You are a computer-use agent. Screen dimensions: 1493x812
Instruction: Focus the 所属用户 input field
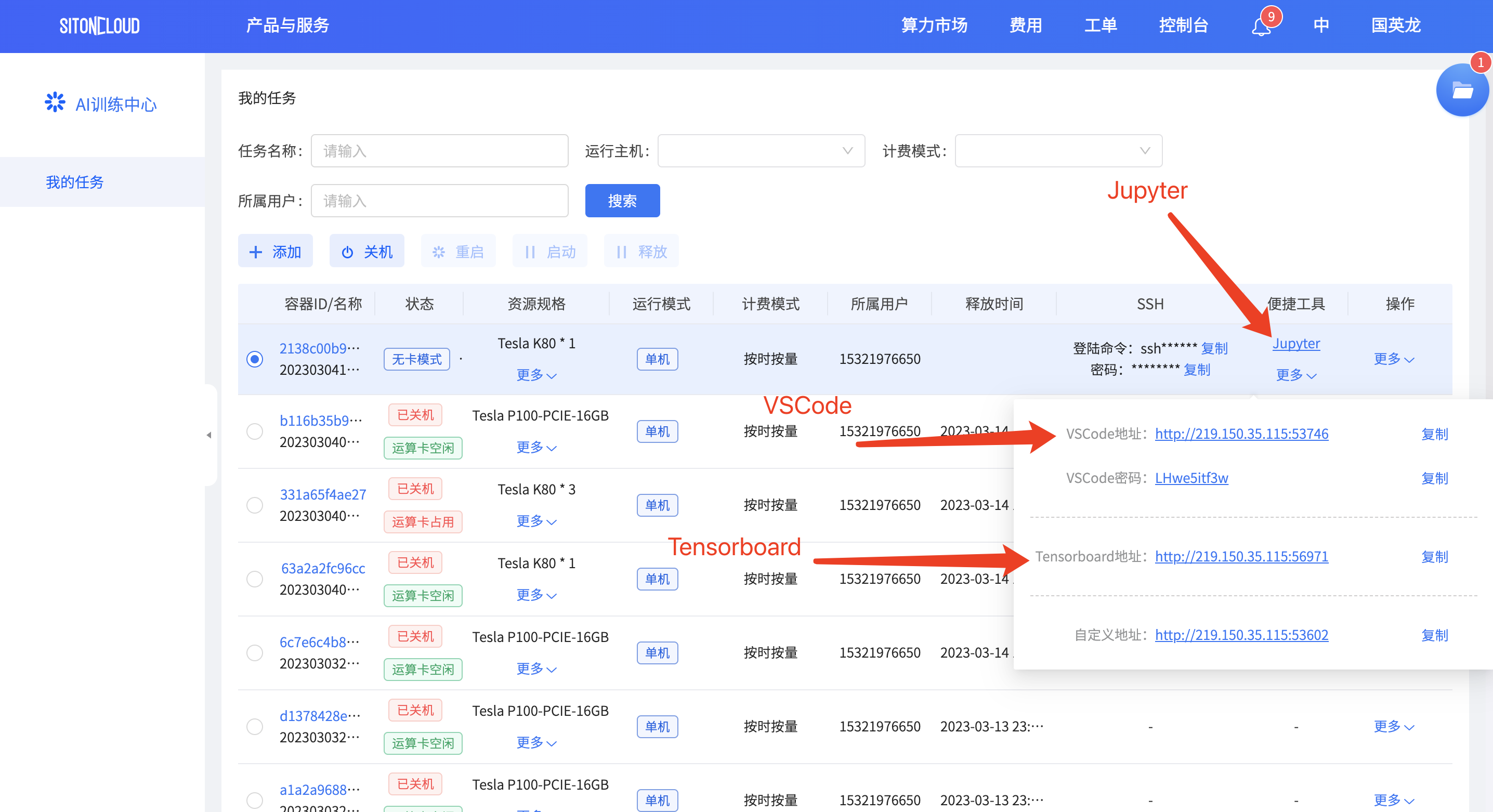(x=439, y=201)
